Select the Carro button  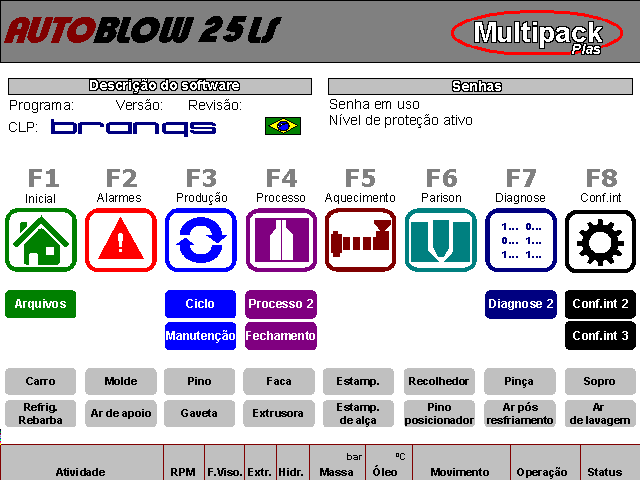40,381
